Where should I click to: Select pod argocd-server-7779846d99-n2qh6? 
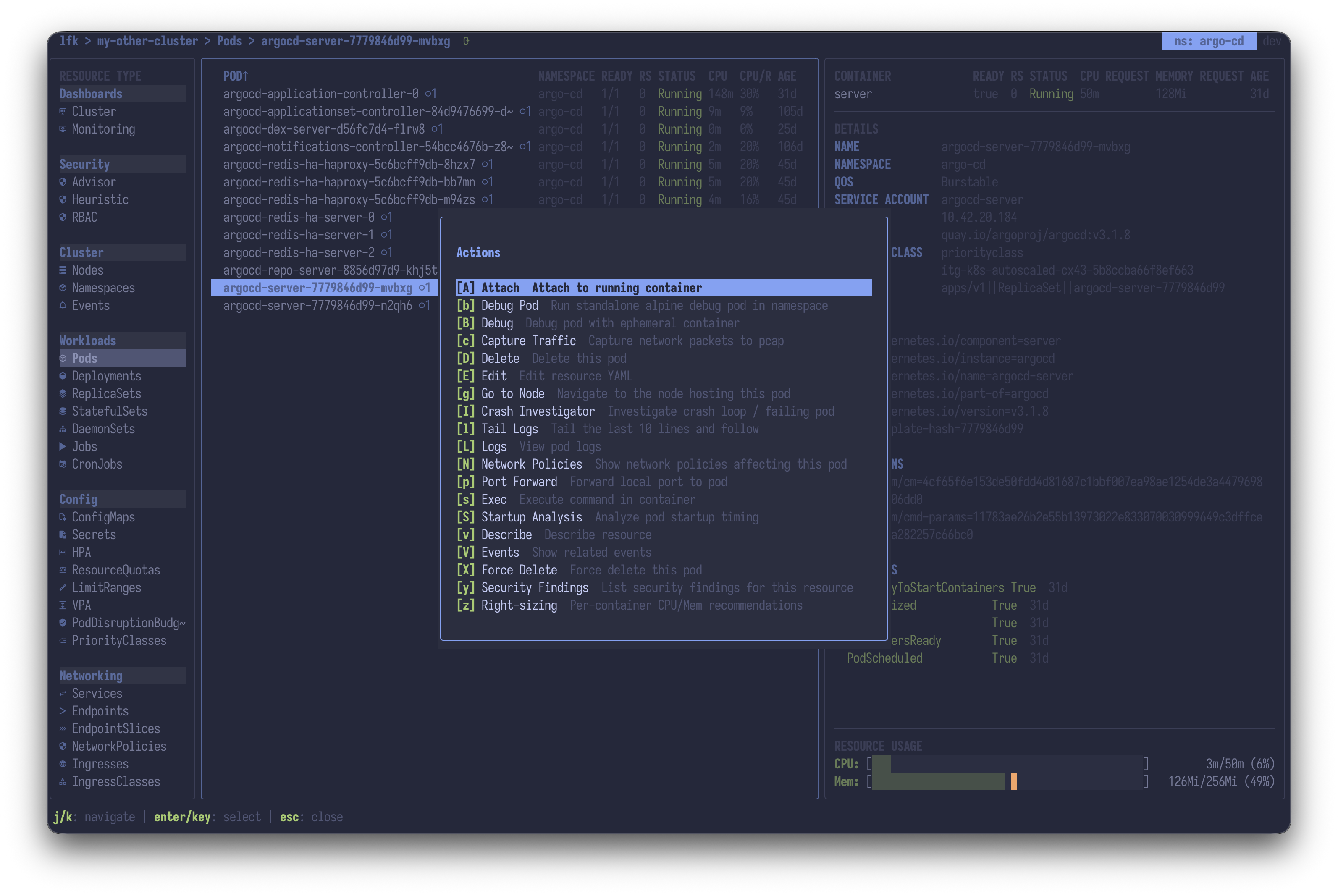coord(325,306)
